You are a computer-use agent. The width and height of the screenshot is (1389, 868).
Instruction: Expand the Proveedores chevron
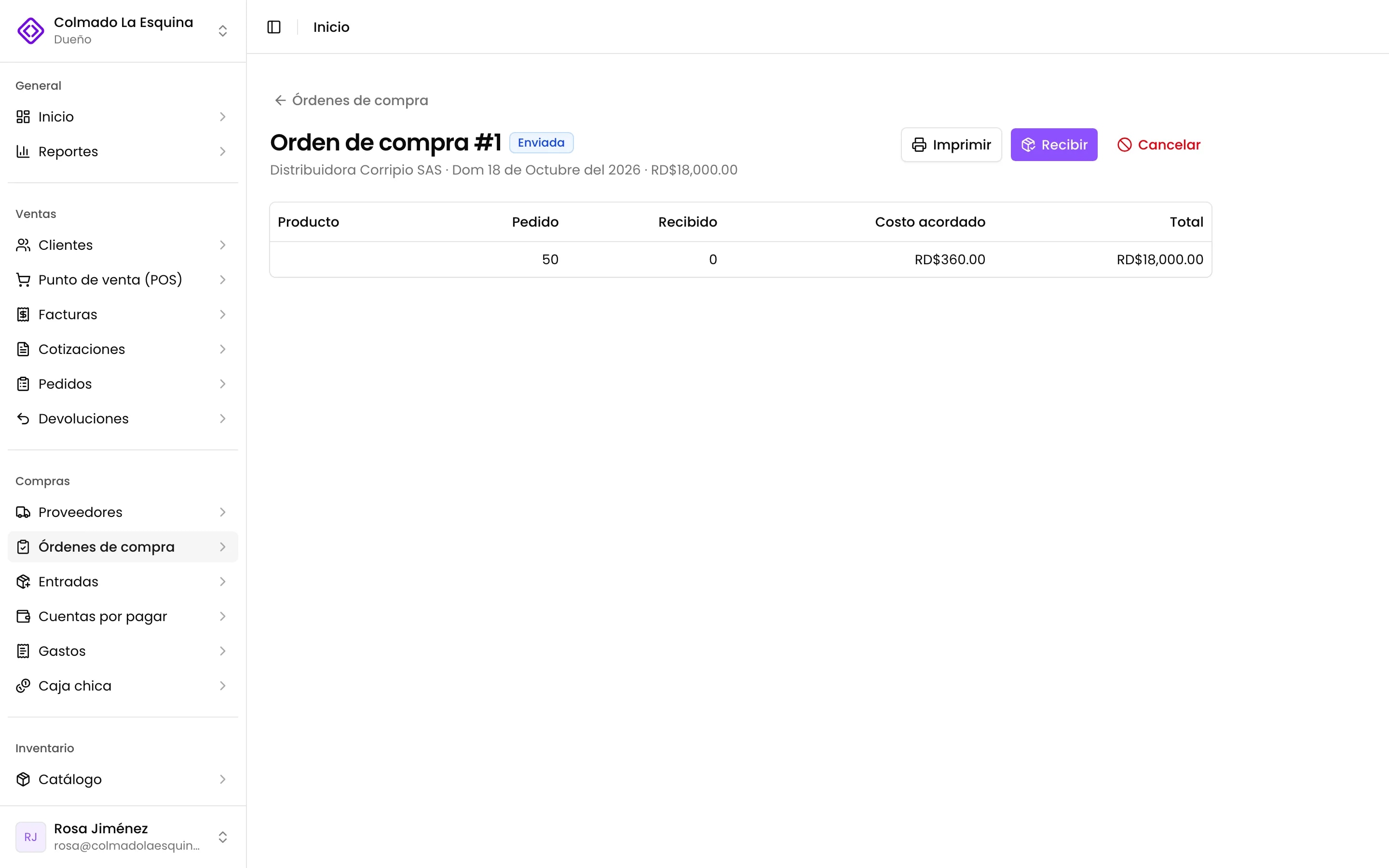tap(223, 512)
